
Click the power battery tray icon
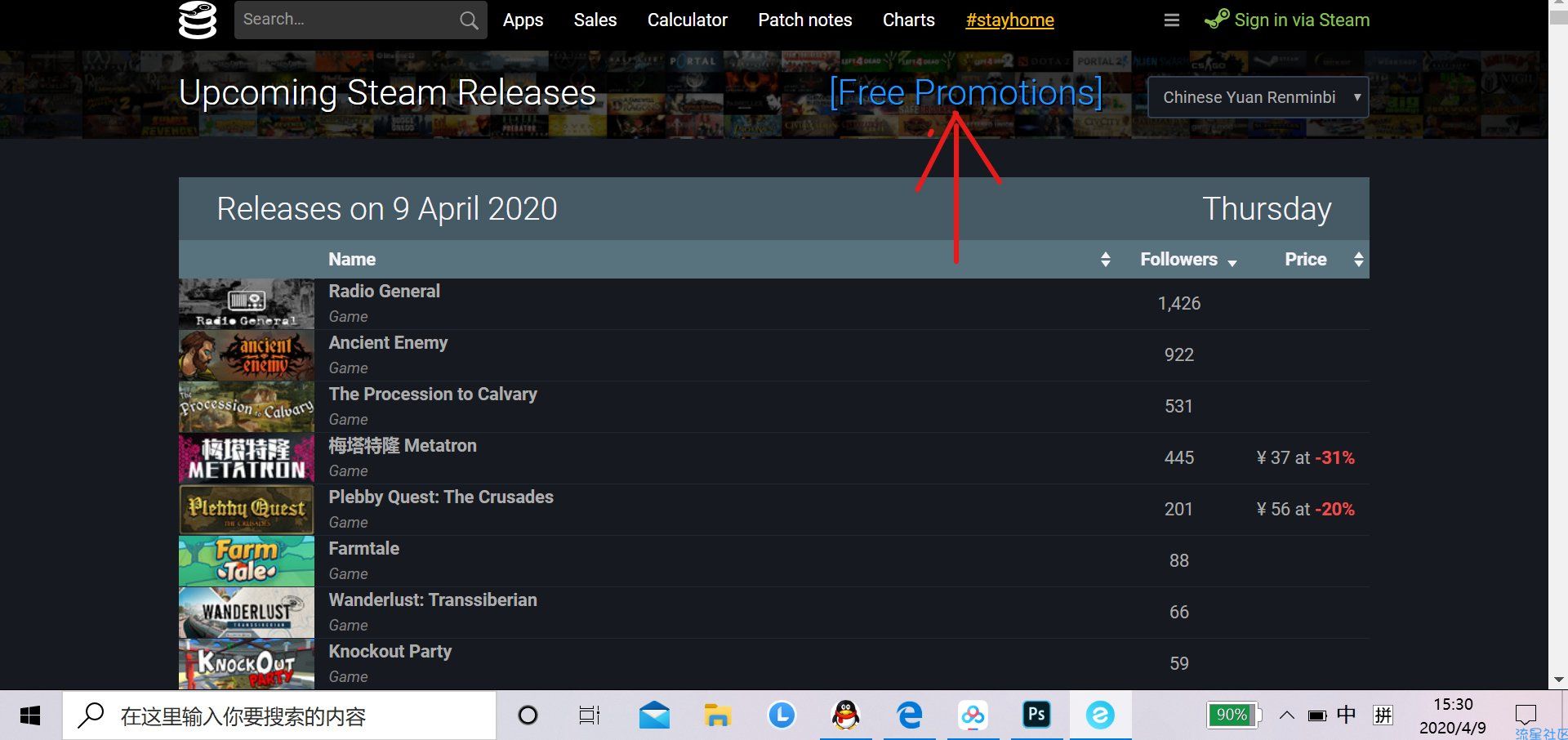tap(1317, 716)
